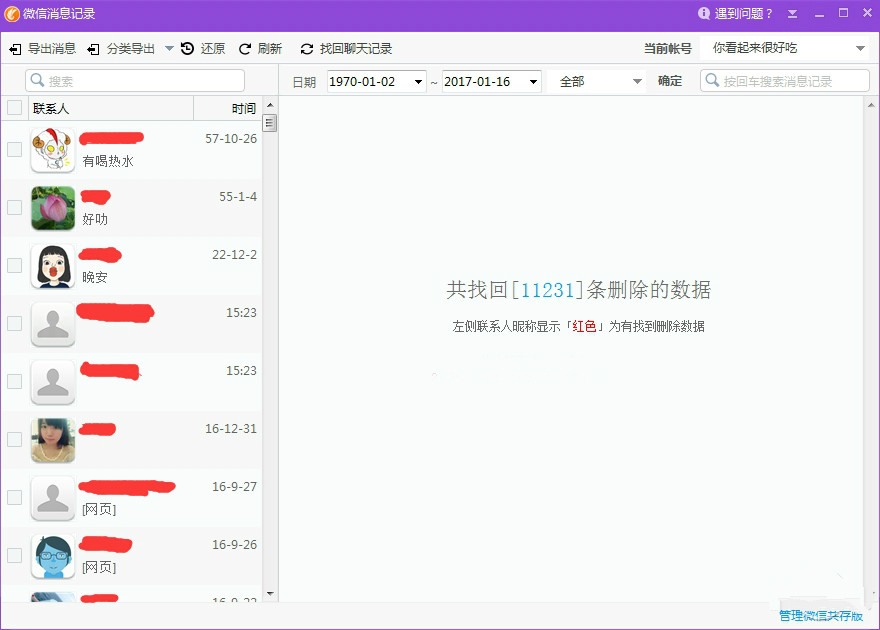The height and width of the screenshot is (630, 880).
Task: Expand the end date dropdown 2017-01-16
Action: tap(532, 81)
